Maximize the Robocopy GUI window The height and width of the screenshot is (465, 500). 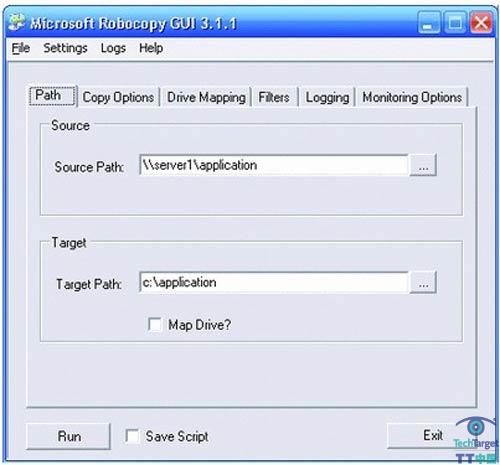click(x=455, y=22)
